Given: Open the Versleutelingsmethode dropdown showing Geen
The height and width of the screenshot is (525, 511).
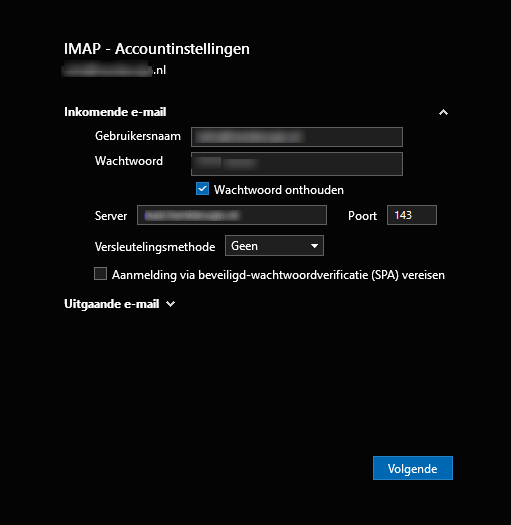Looking at the screenshot, I should point(274,246).
